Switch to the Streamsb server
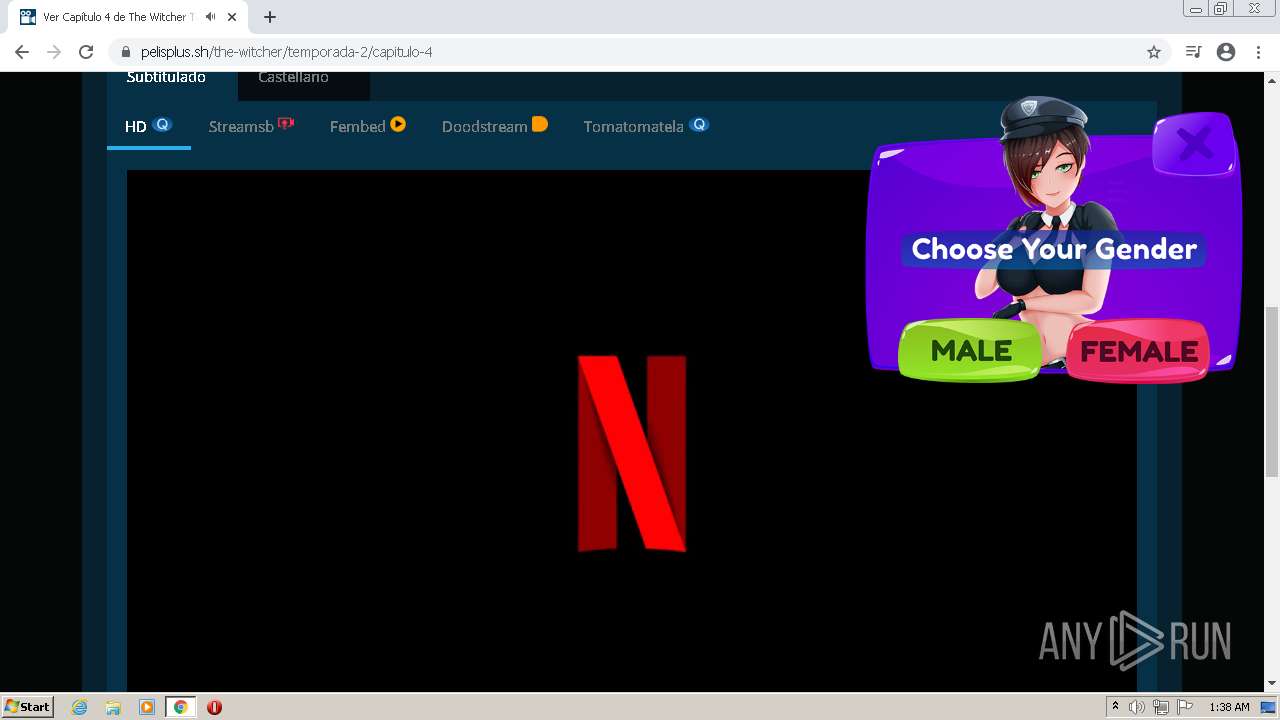Screen dimensions: 1280x720 [251, 126]
